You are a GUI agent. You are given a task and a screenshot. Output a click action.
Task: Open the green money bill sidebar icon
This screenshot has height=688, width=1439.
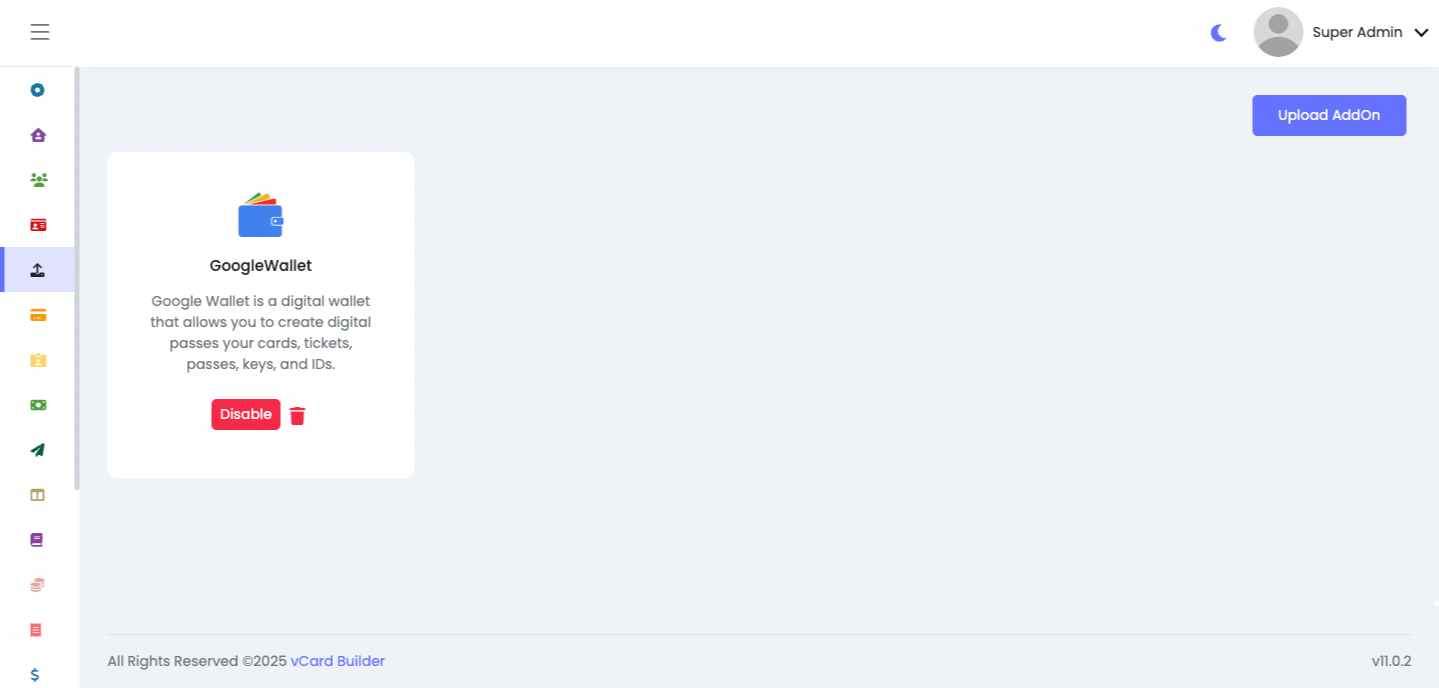tap(38, 405)
